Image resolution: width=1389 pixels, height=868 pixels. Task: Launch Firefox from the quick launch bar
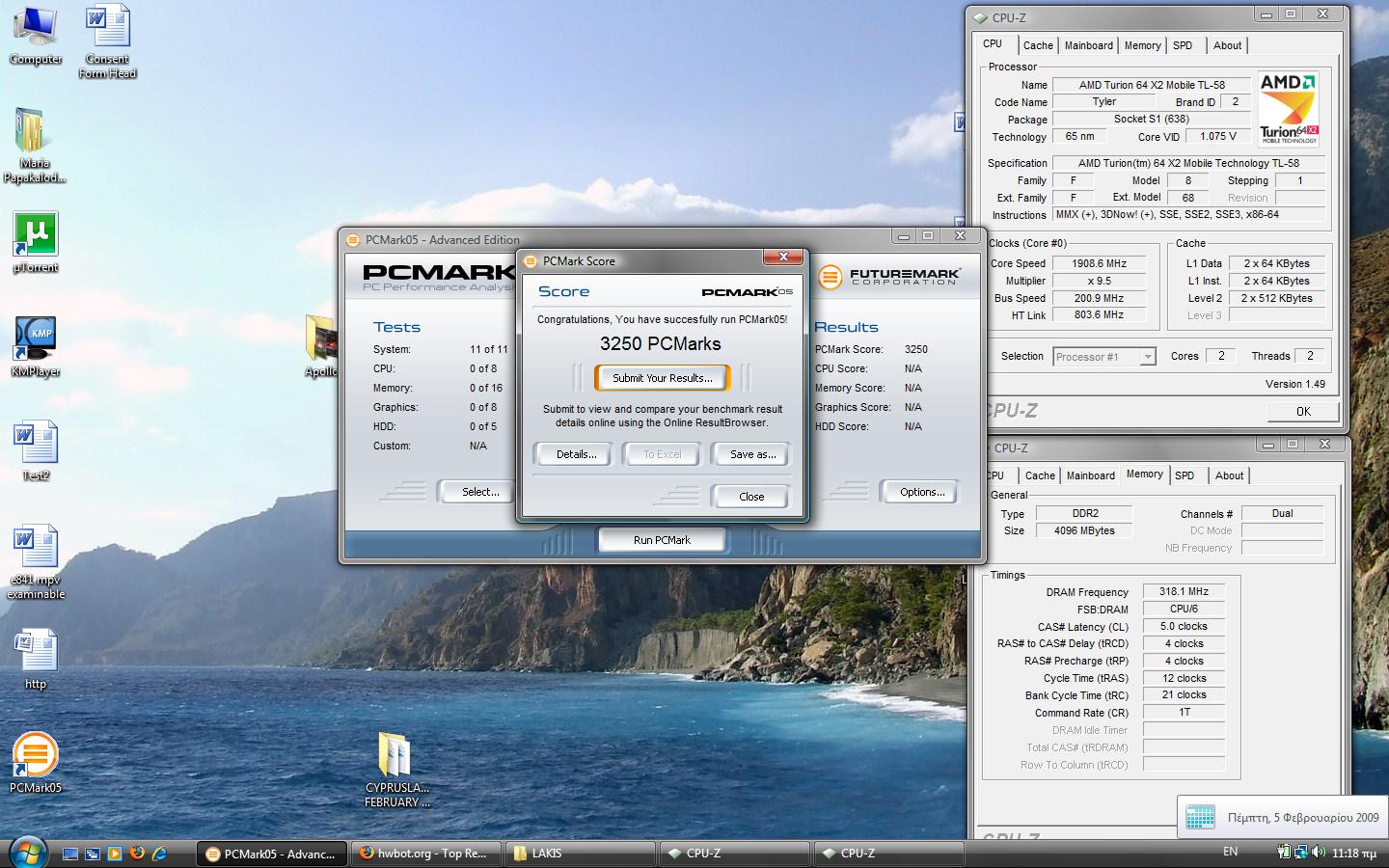click(x=137, y=854)
